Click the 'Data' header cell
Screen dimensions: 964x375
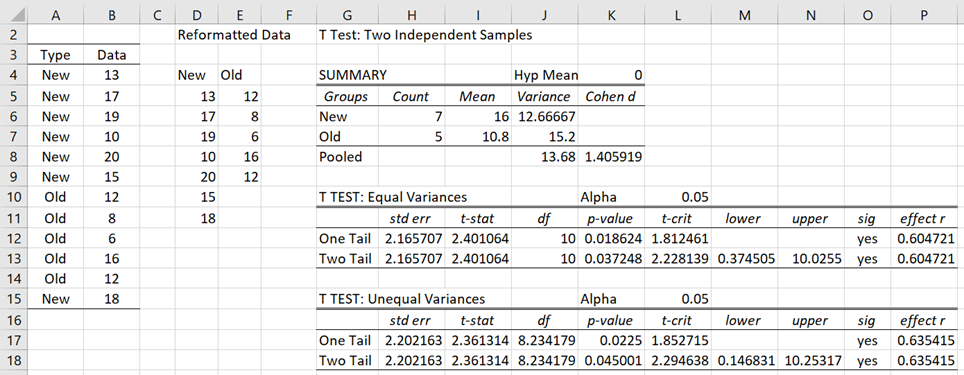pyautogui.click(x=111, y=55)
